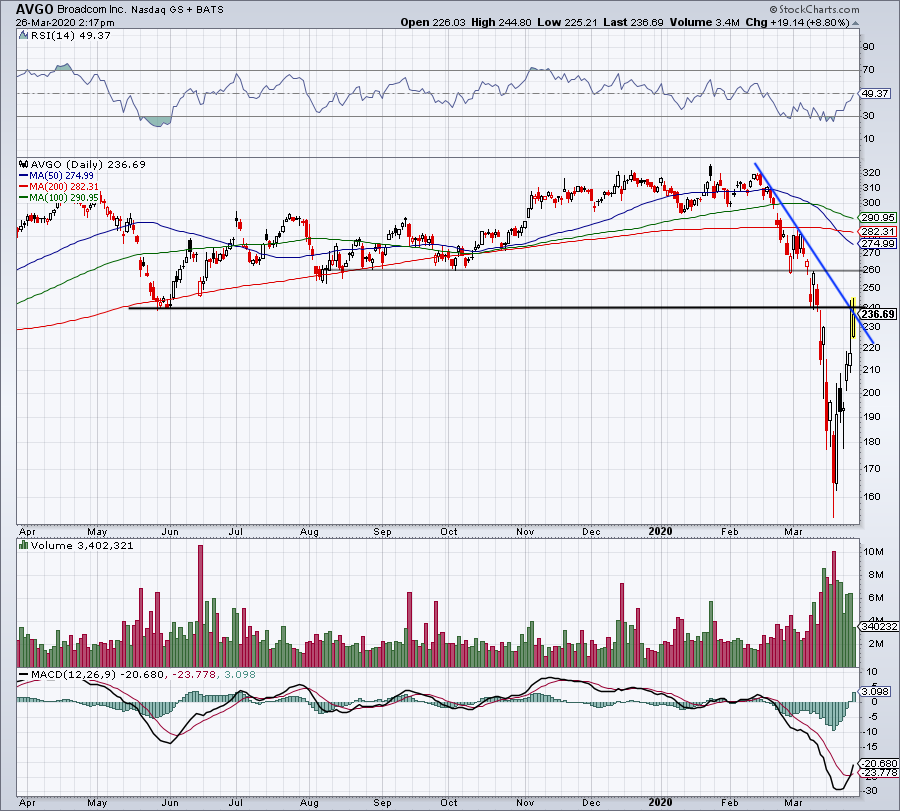
Task: Click the Nasdaq GS + BATS exchange text
Action: coord(177,10)
